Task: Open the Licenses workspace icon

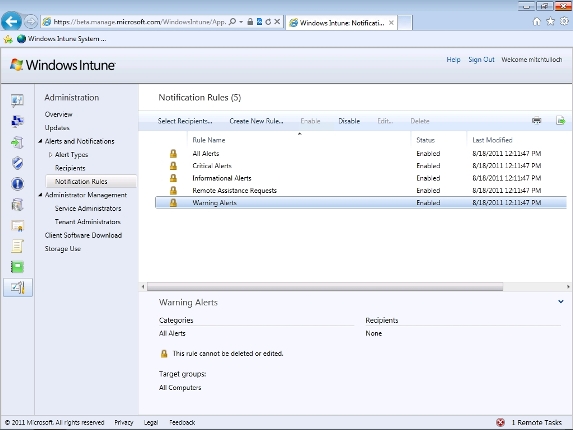Action: point(17,226)
